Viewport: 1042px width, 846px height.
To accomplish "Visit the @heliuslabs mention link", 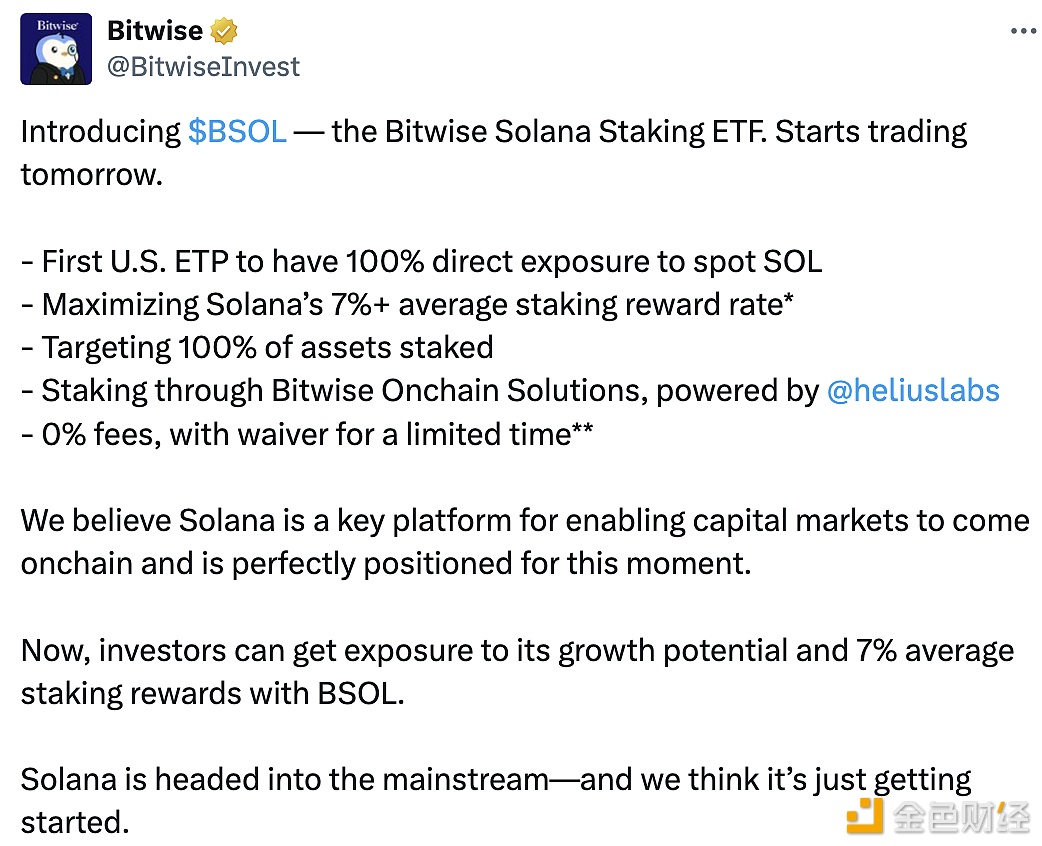I will tap(913, 390).
